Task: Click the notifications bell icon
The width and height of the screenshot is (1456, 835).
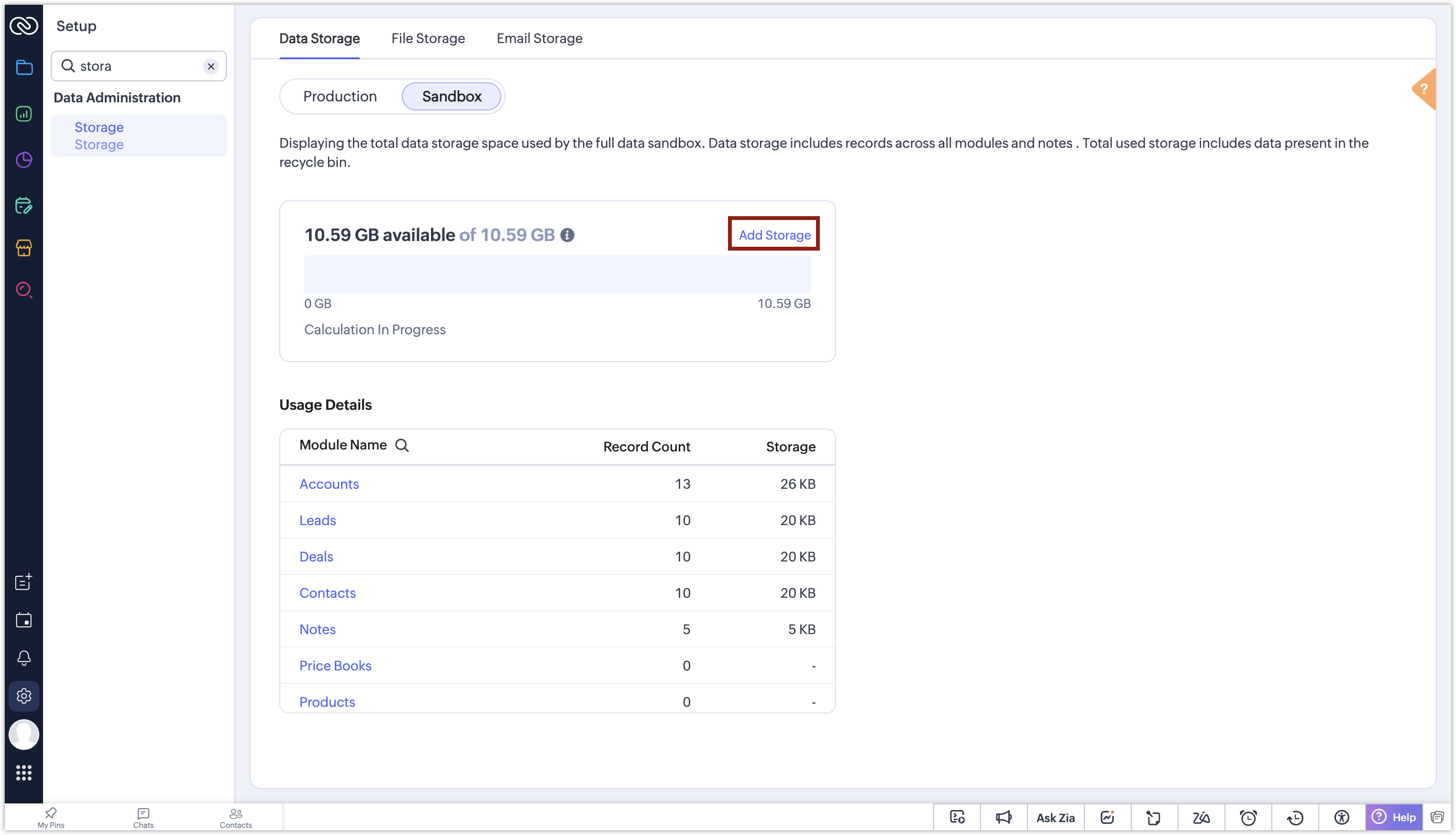Action: pos(23,658)
